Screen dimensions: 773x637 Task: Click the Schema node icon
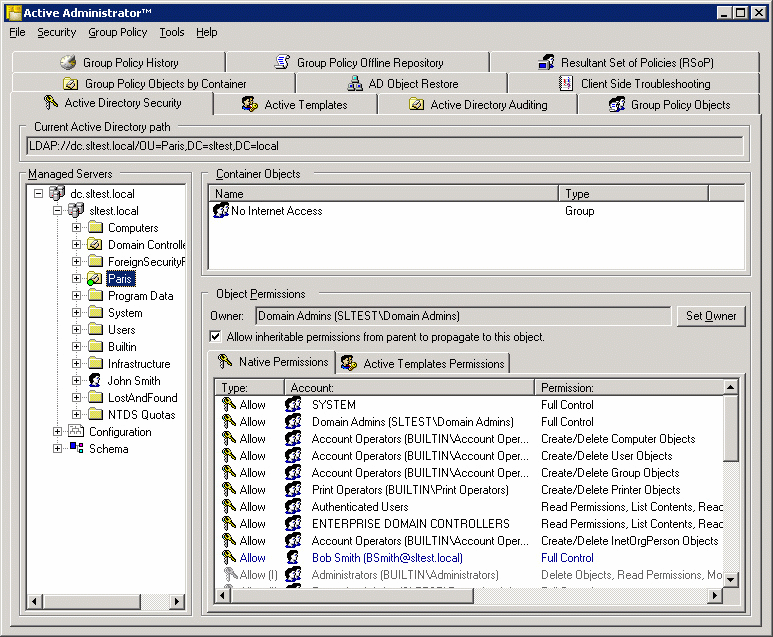76,448
